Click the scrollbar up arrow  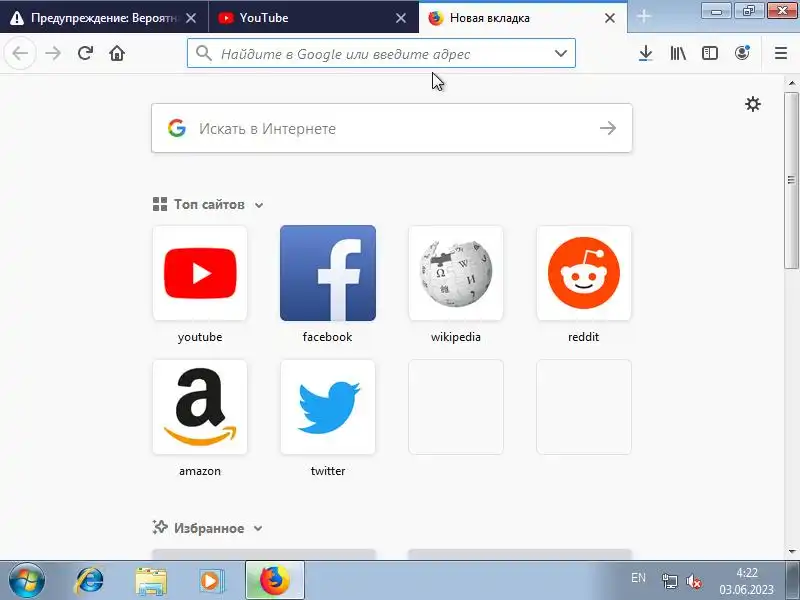coord(791,82)
